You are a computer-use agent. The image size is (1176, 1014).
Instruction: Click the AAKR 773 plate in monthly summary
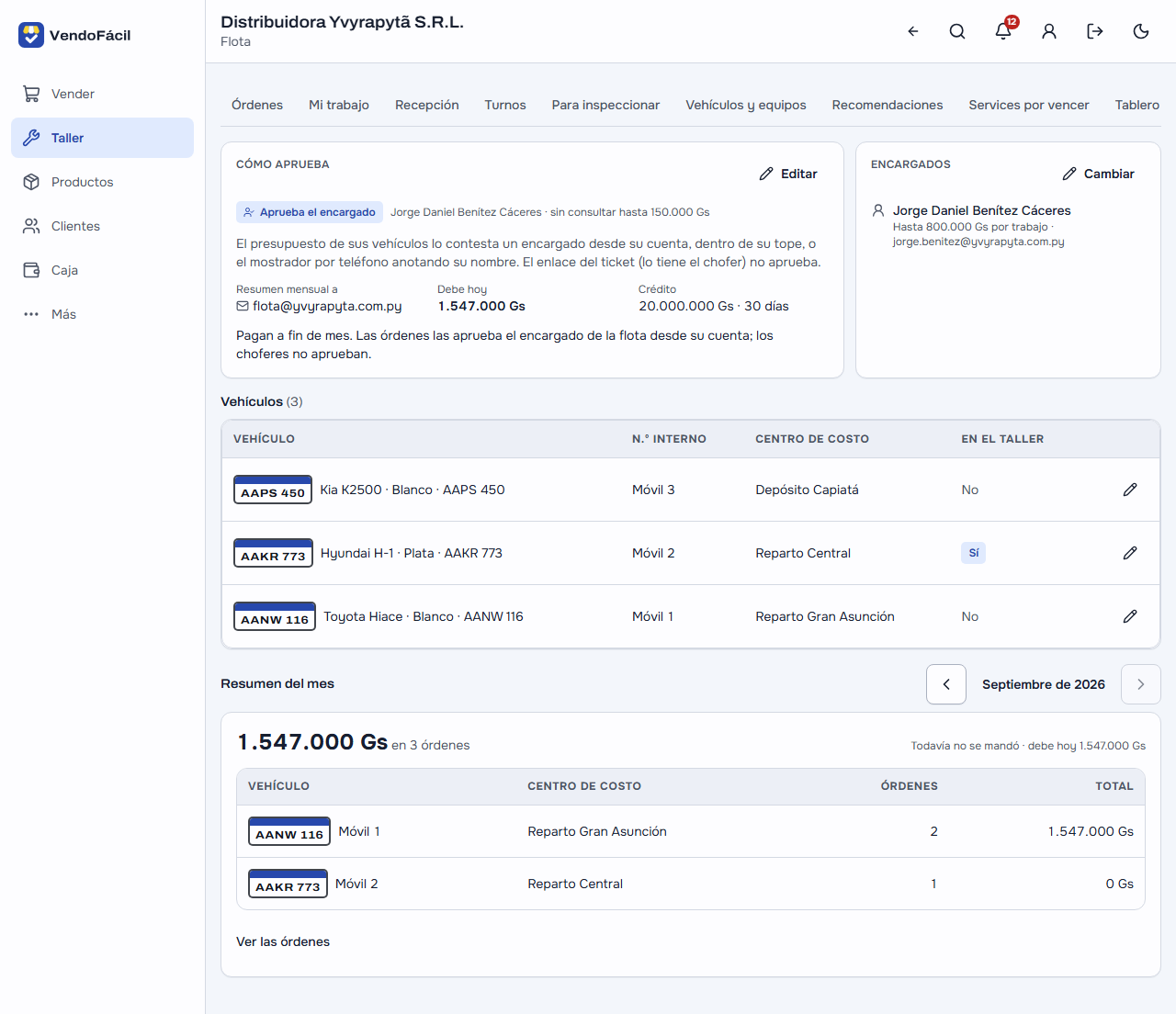[288, 884]
